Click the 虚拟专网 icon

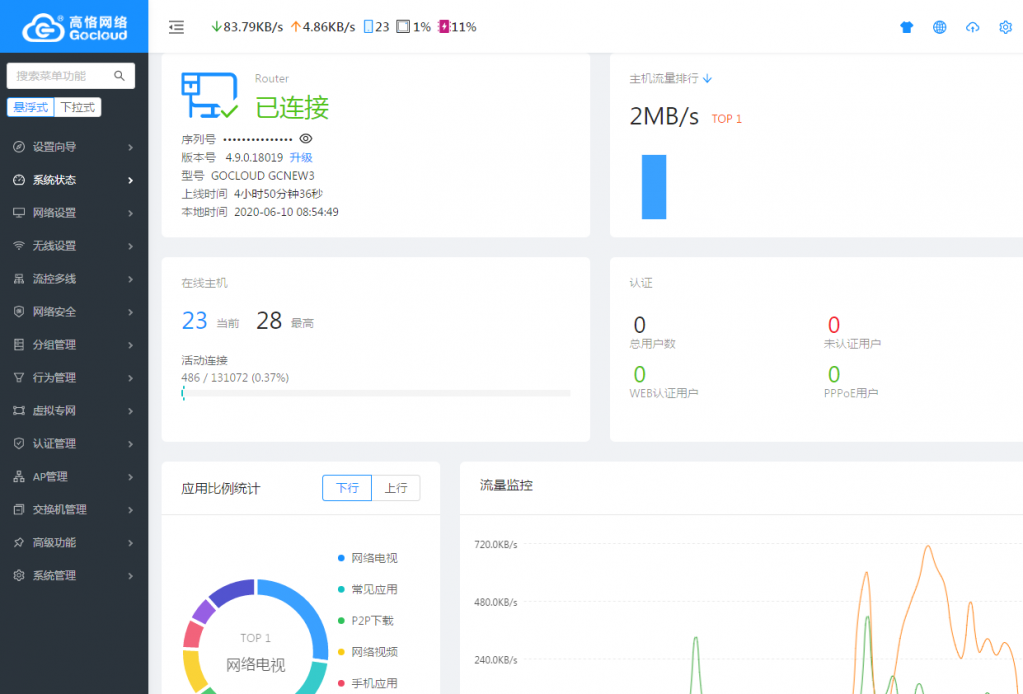click(x=19, y=410)
